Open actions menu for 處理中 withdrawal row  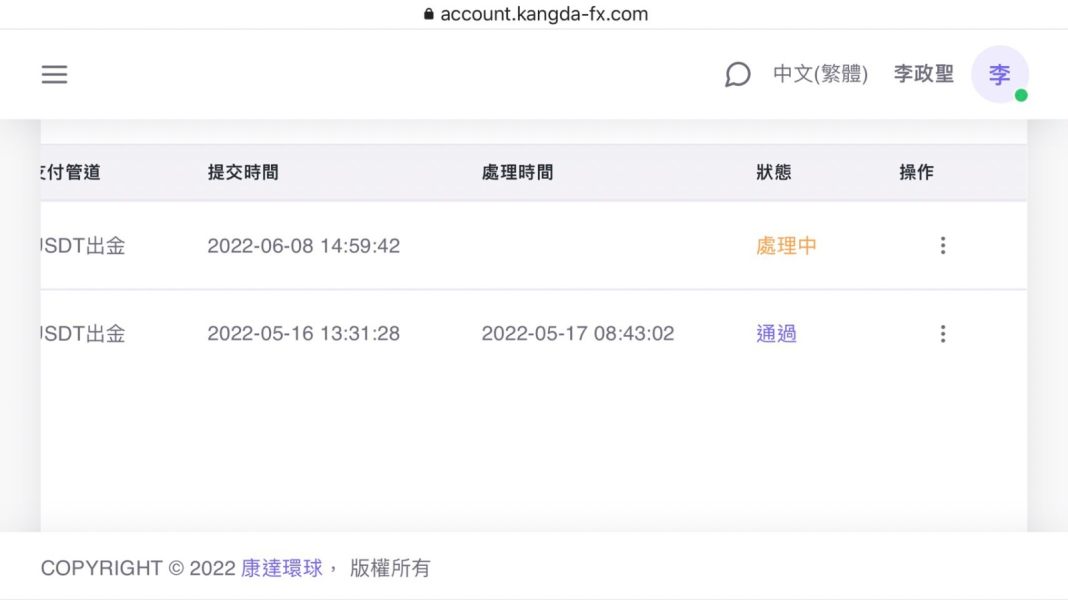[x=943, y=245]
